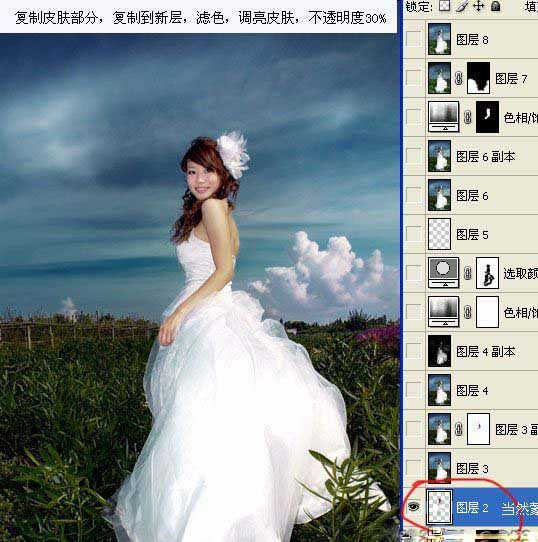The height and width of the screenshot is (542, 538).
Task: Select layer named 图层 5
Action: pos(472,235)
